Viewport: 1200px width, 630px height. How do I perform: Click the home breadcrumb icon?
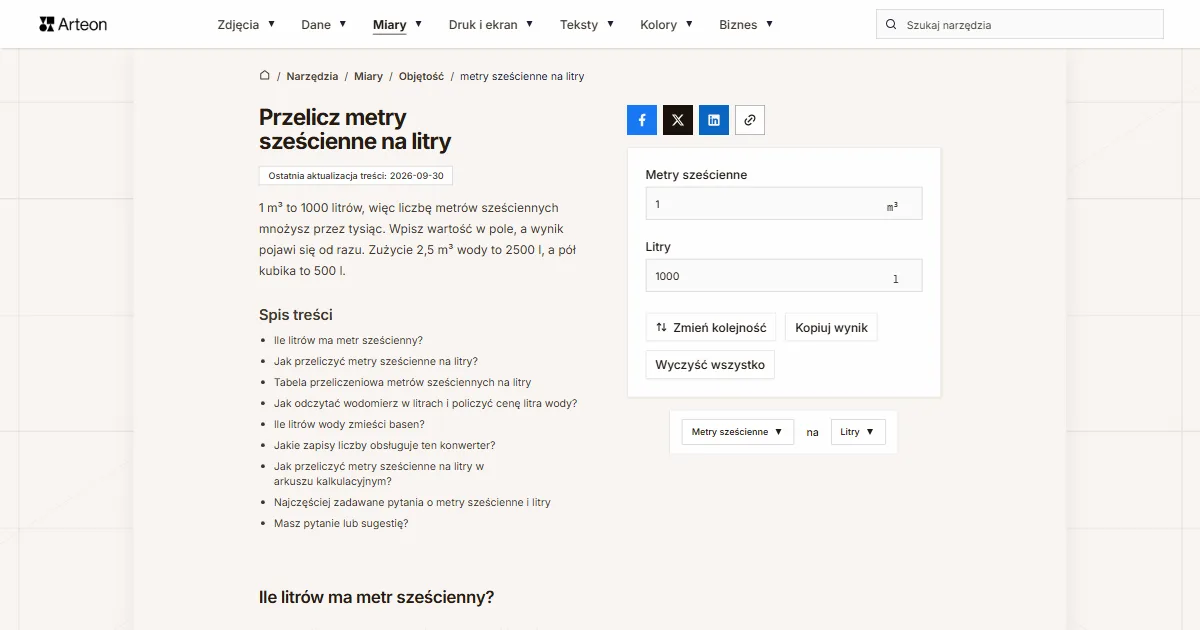coord(265,76)
